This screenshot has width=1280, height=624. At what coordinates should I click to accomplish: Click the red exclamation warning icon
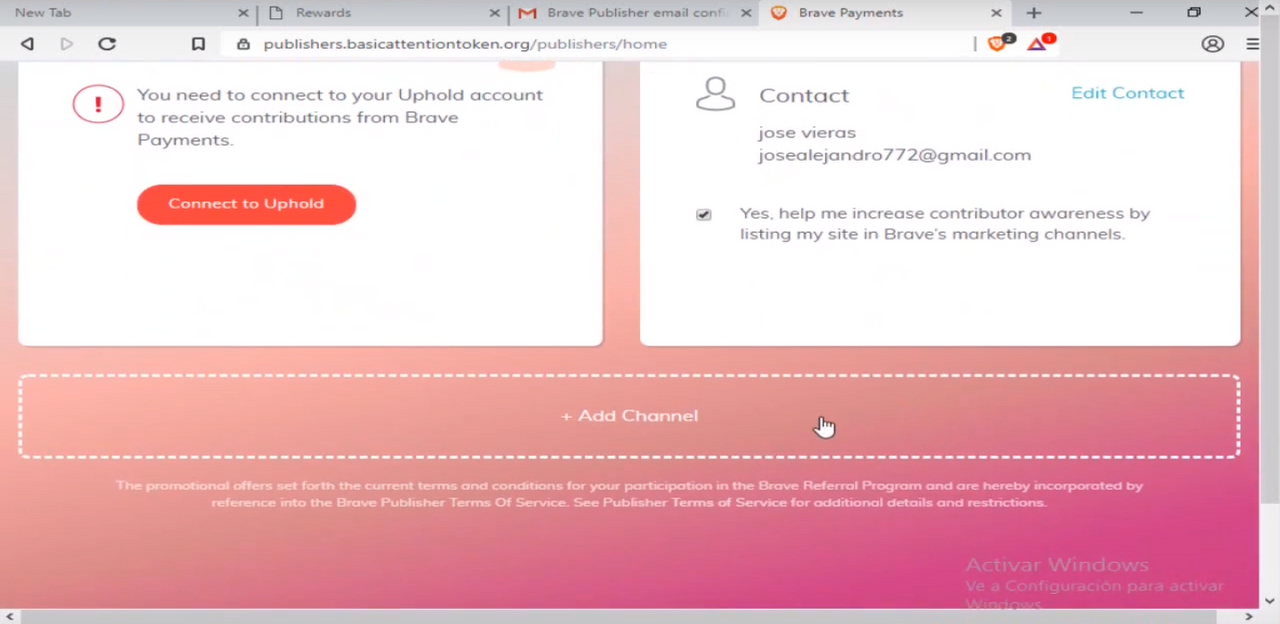click(x=98, y=104)
